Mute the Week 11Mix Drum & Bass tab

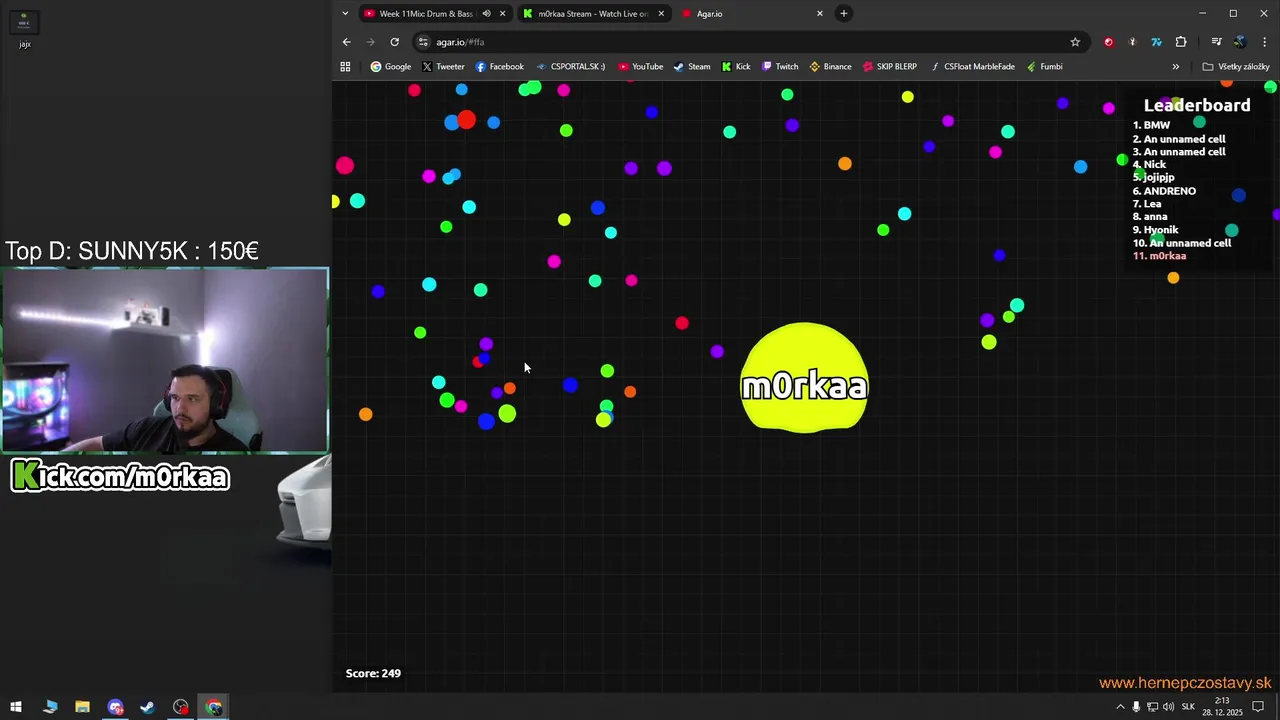pyautogui.click(x=486, y=14)
